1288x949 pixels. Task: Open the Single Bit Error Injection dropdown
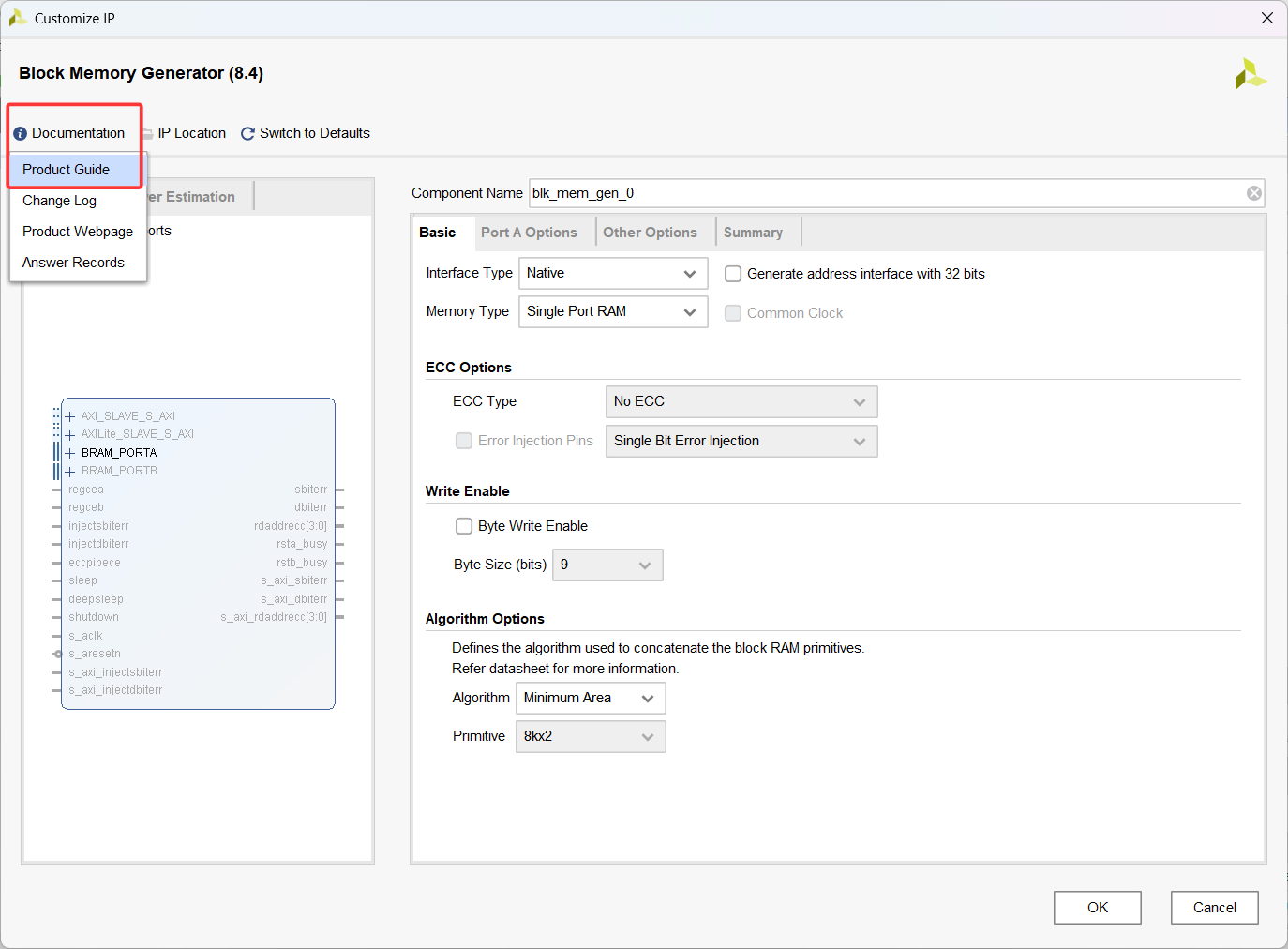741,442
